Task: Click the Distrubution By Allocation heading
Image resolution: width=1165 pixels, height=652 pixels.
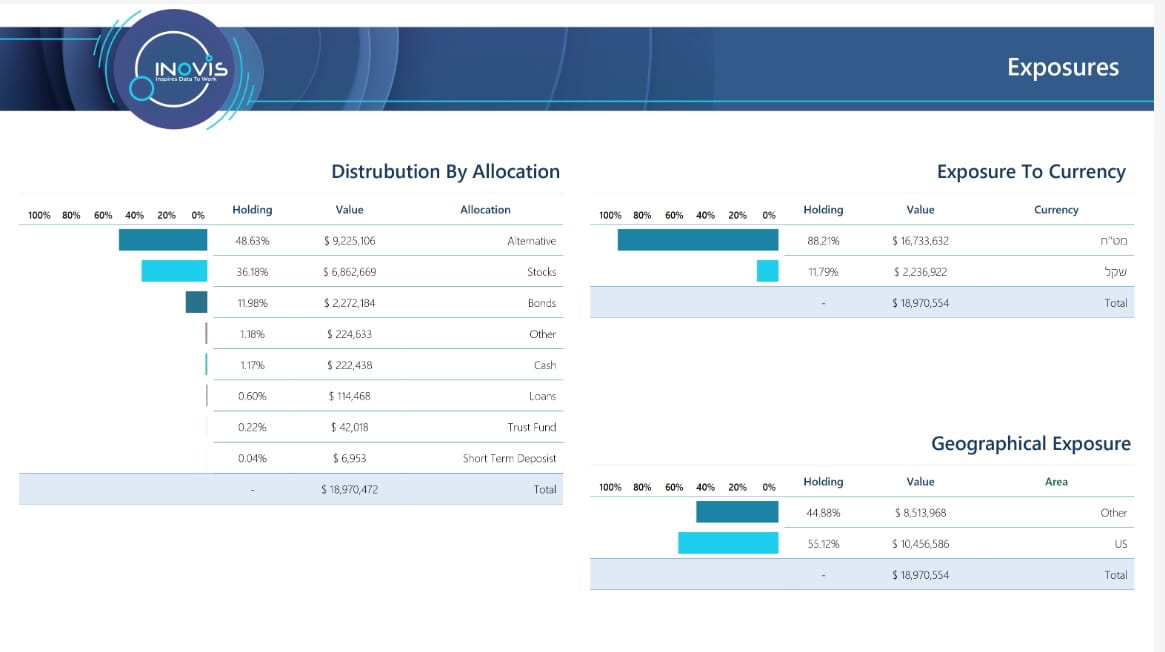Action: [x=445, y=171]
